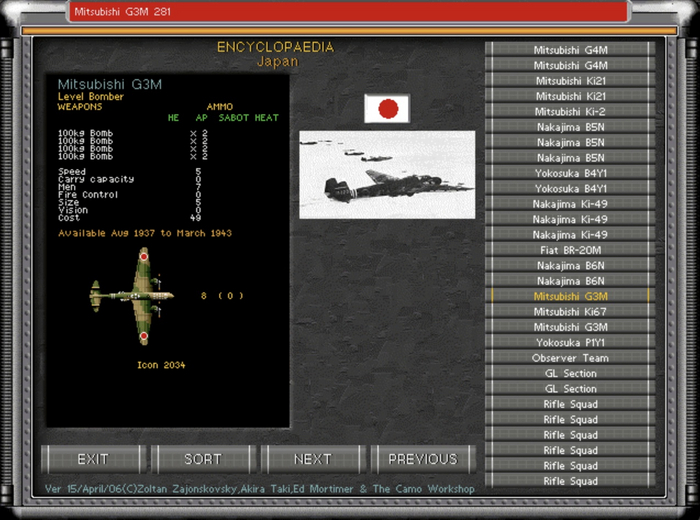The width and height of the screenshot is (700, 520).
Task: Click the Japanese flag icon
Action: point(387,109)
